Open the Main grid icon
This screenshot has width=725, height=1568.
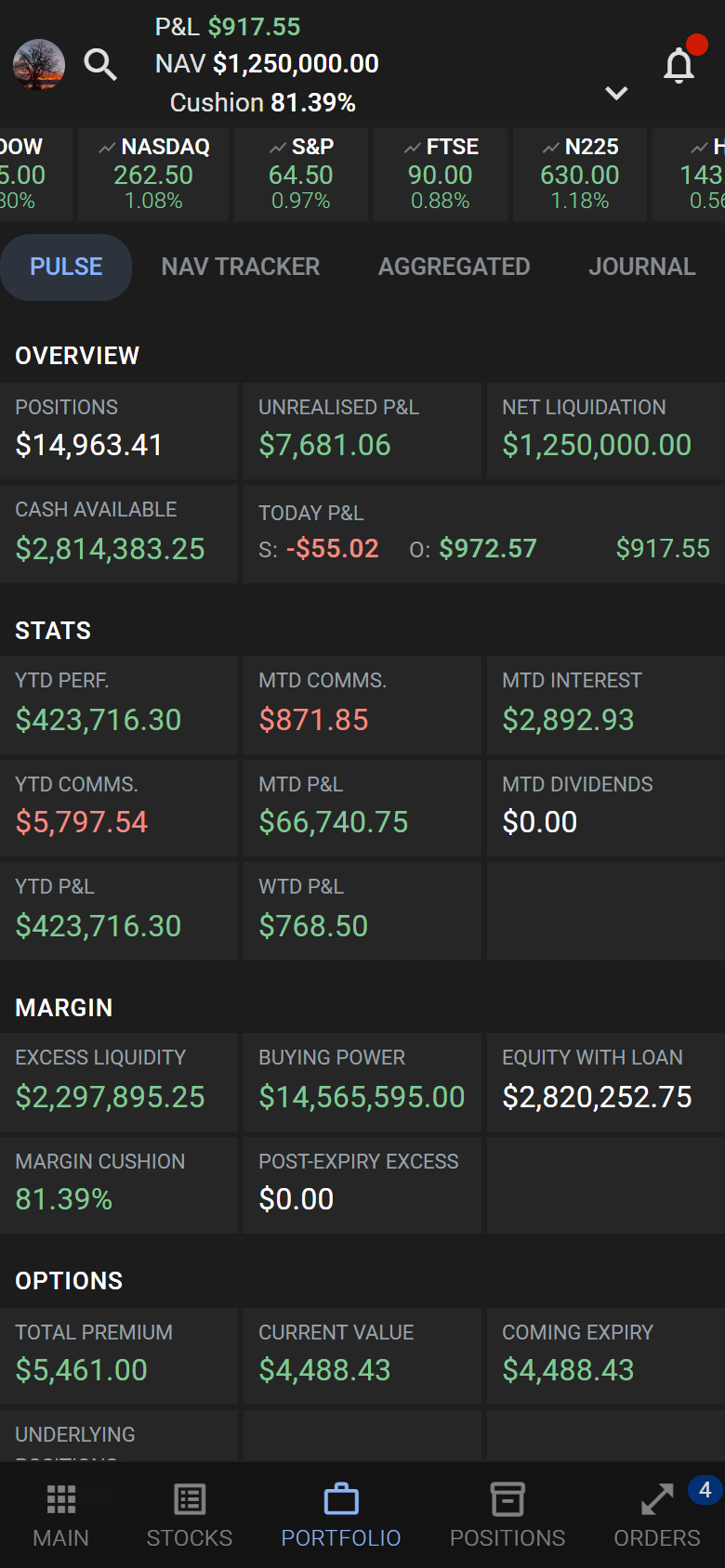coord(61,1500)
